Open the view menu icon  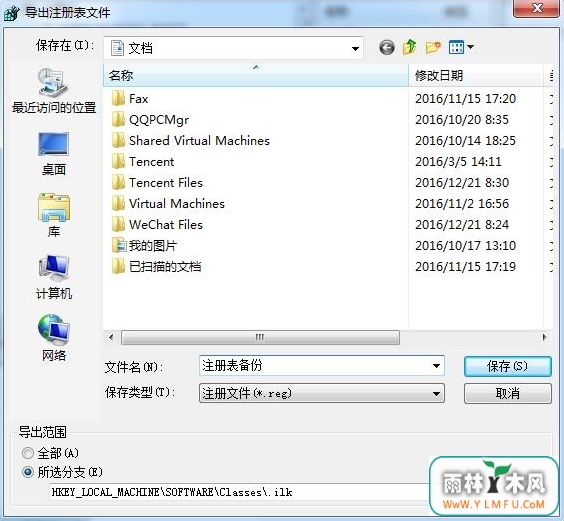click(461, 47)
